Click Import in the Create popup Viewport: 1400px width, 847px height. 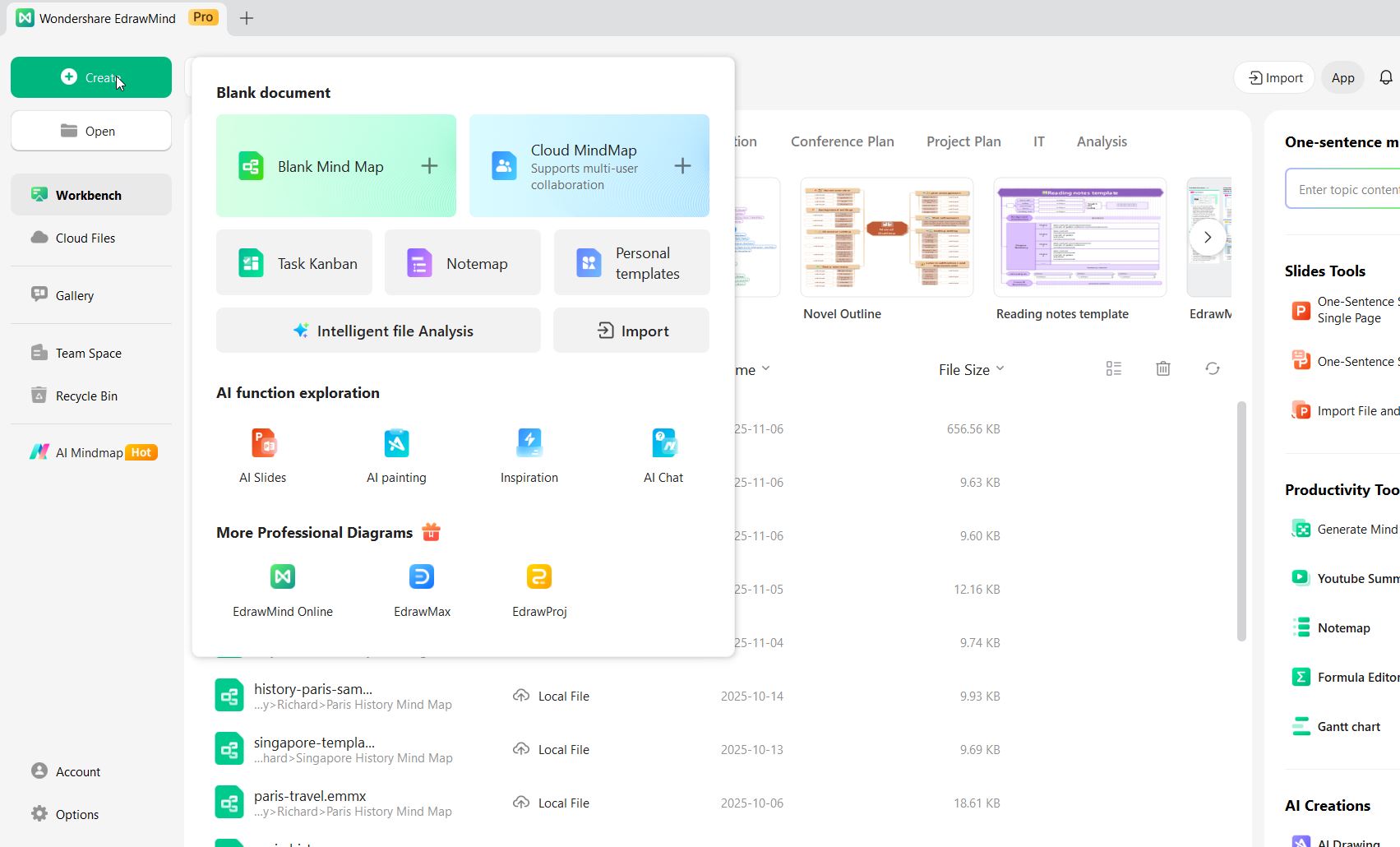click(x=631, y=331)
